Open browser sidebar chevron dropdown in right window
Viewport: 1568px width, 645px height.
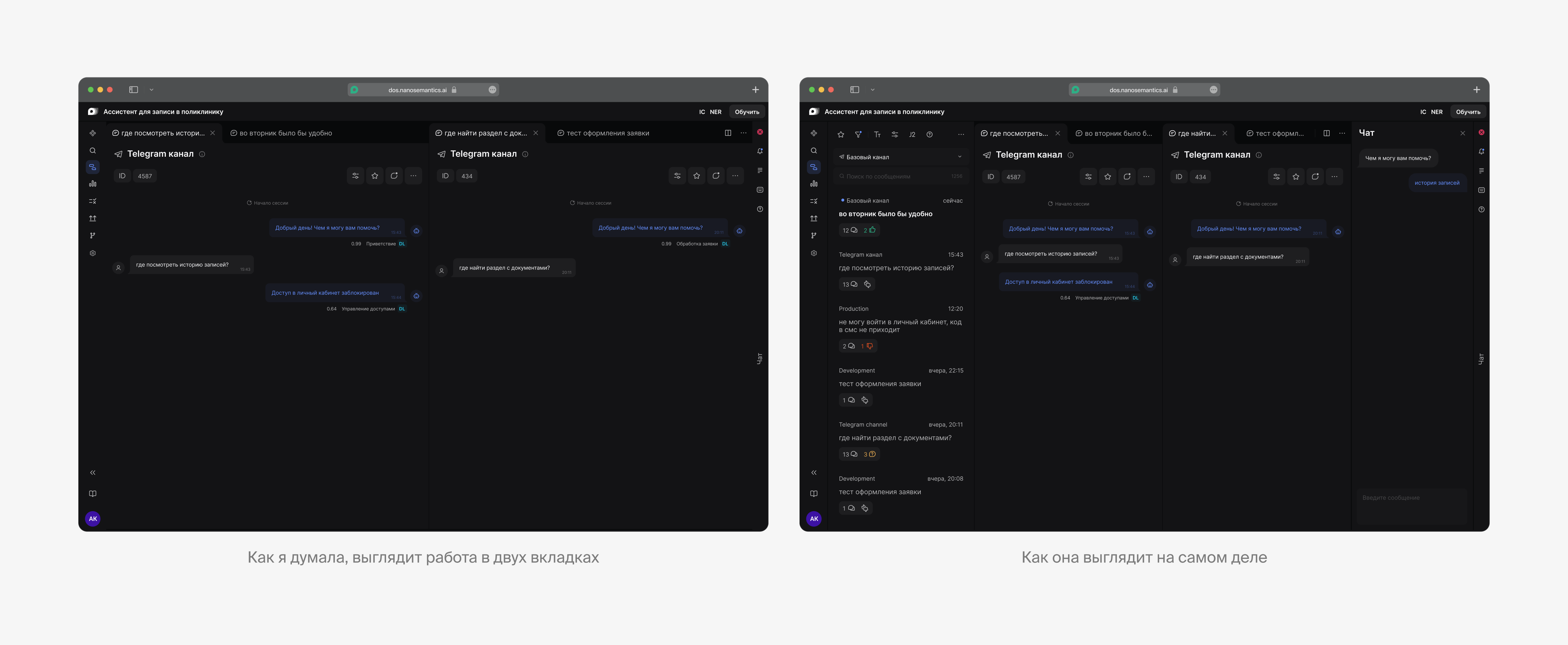click(873, 89)
